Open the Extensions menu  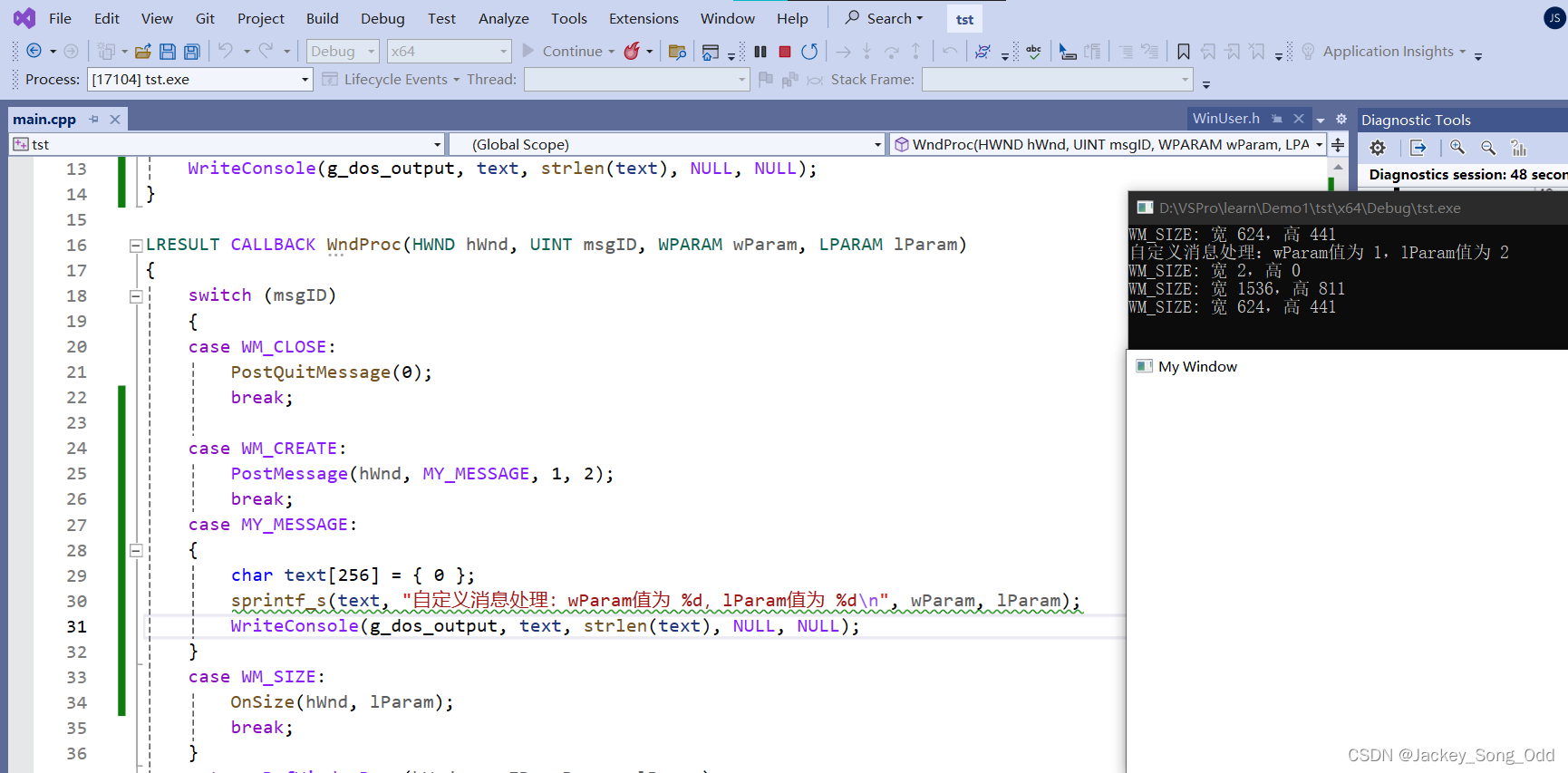pos(644,18)
